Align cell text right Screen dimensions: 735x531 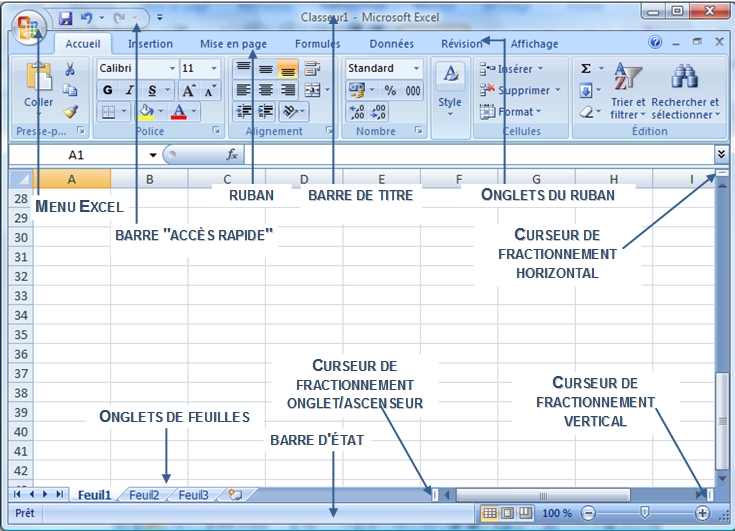tap(288, 90)
